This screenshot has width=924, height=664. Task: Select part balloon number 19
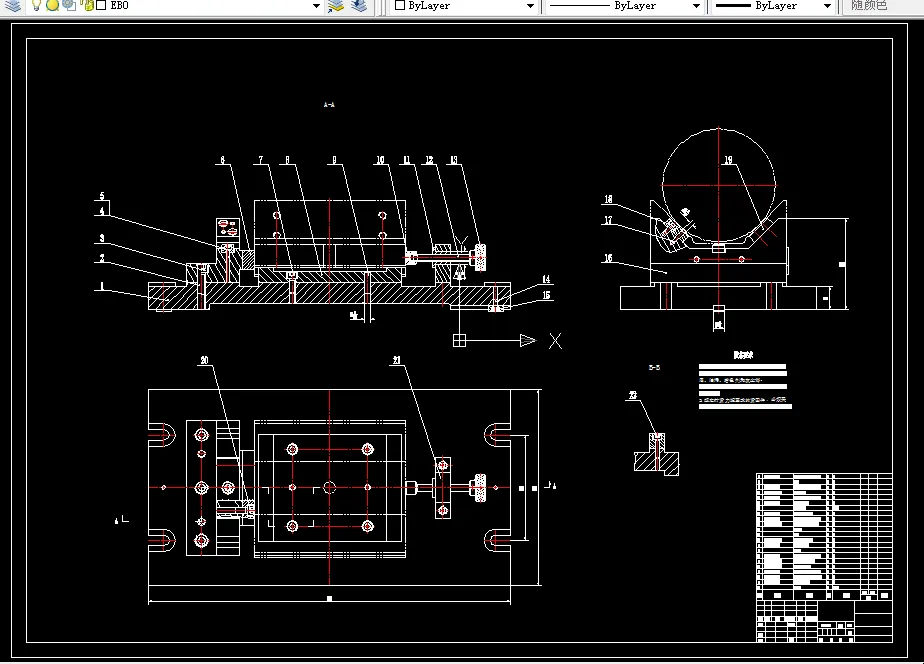coord(728,160)
